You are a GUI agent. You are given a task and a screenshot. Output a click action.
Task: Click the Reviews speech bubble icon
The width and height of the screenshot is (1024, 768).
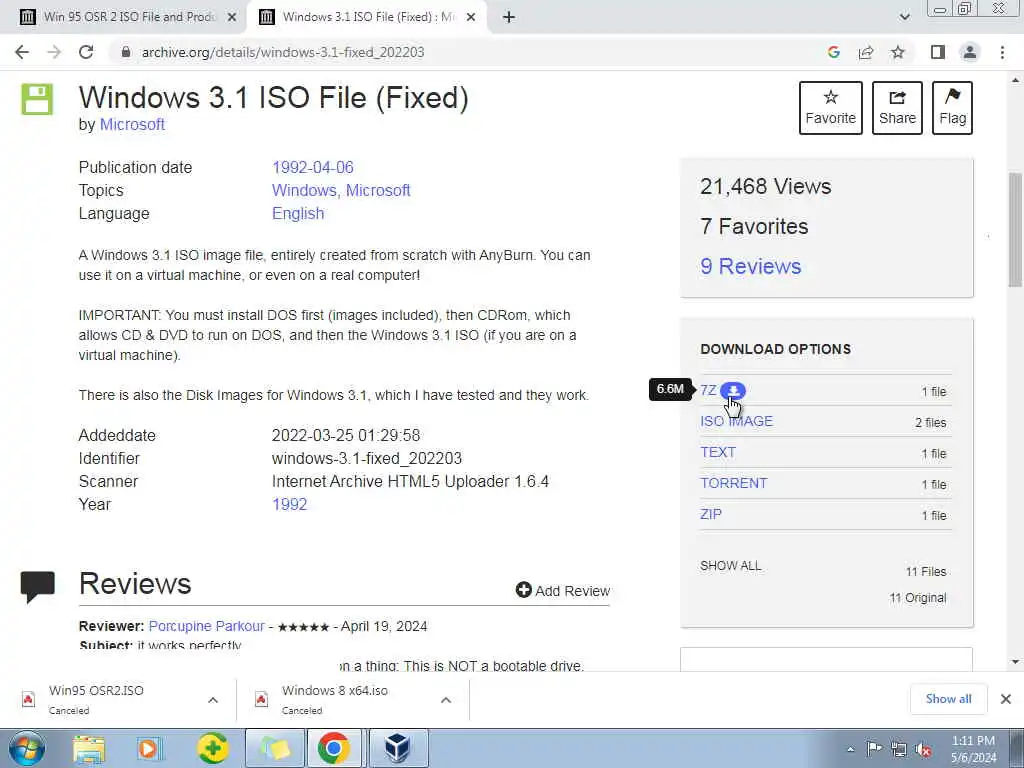(x=38, y=586)
